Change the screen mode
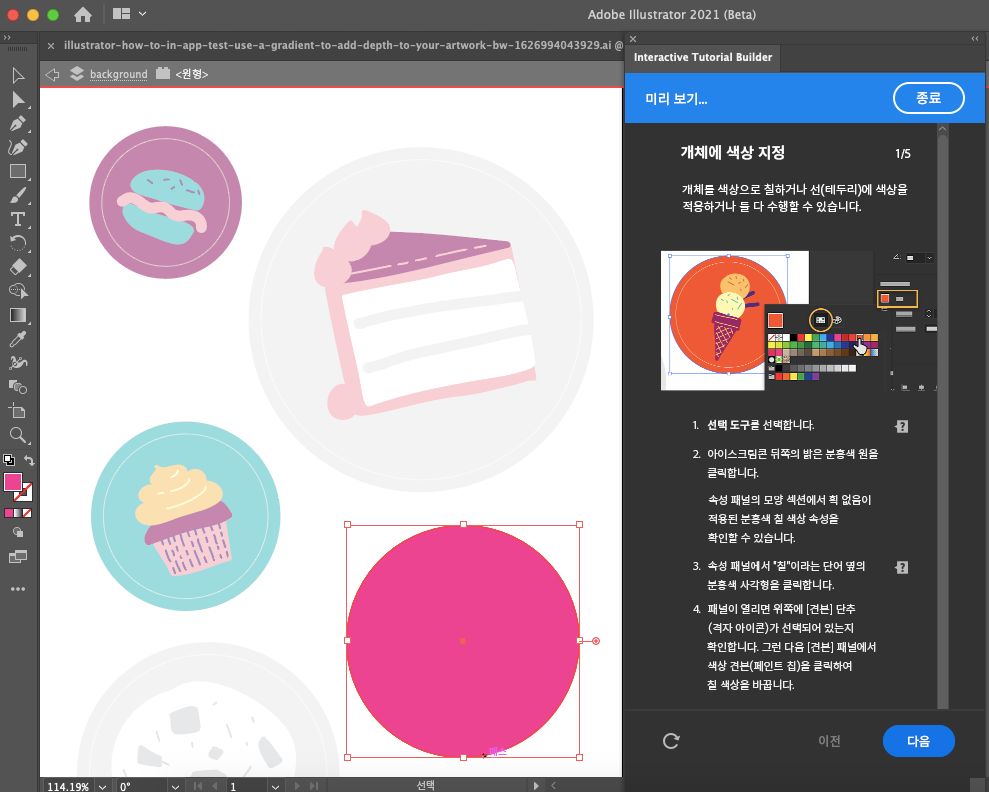 pyautogui.click(x=18, y=557)
